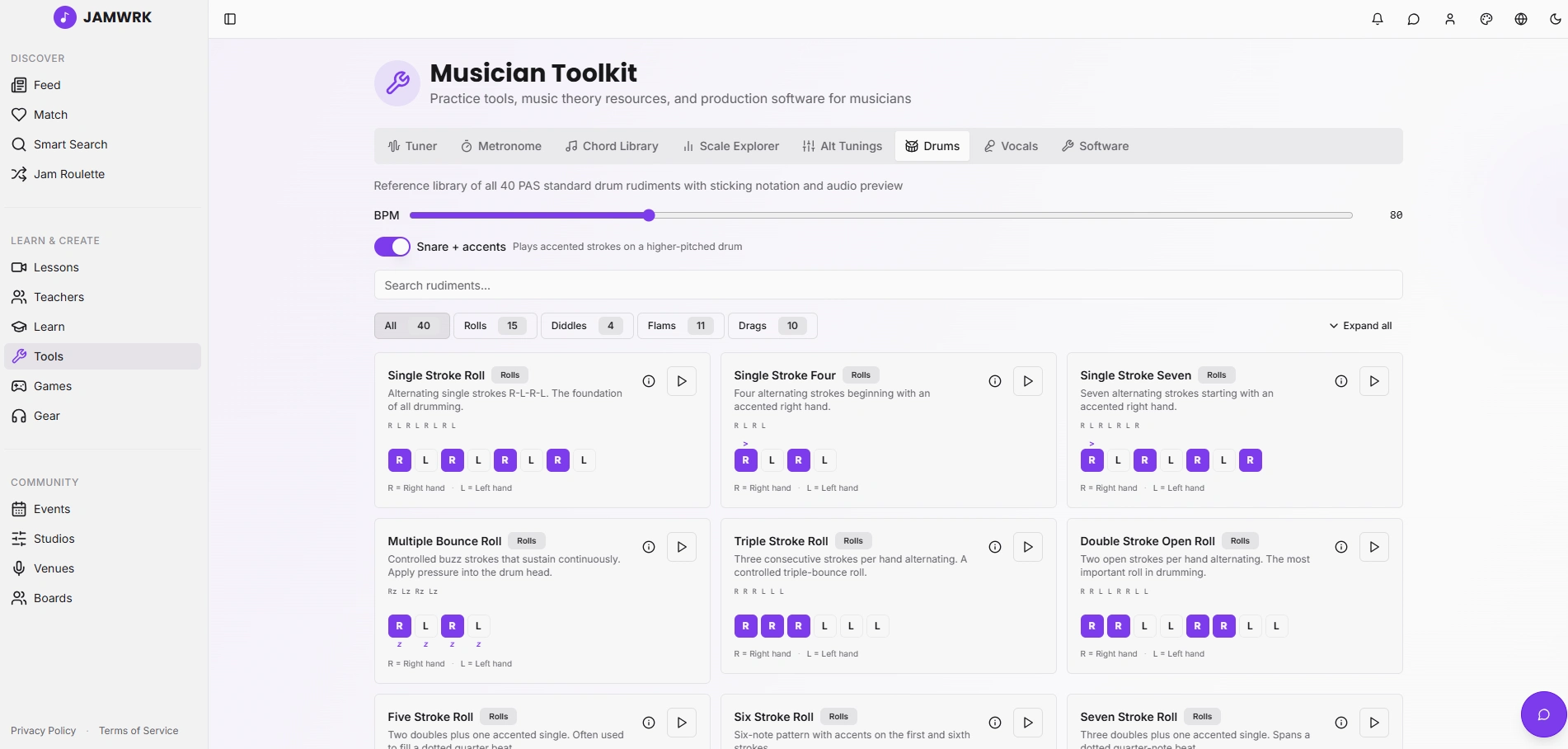
Task: Open the Chord Library tab
Action: coord(612,146)
